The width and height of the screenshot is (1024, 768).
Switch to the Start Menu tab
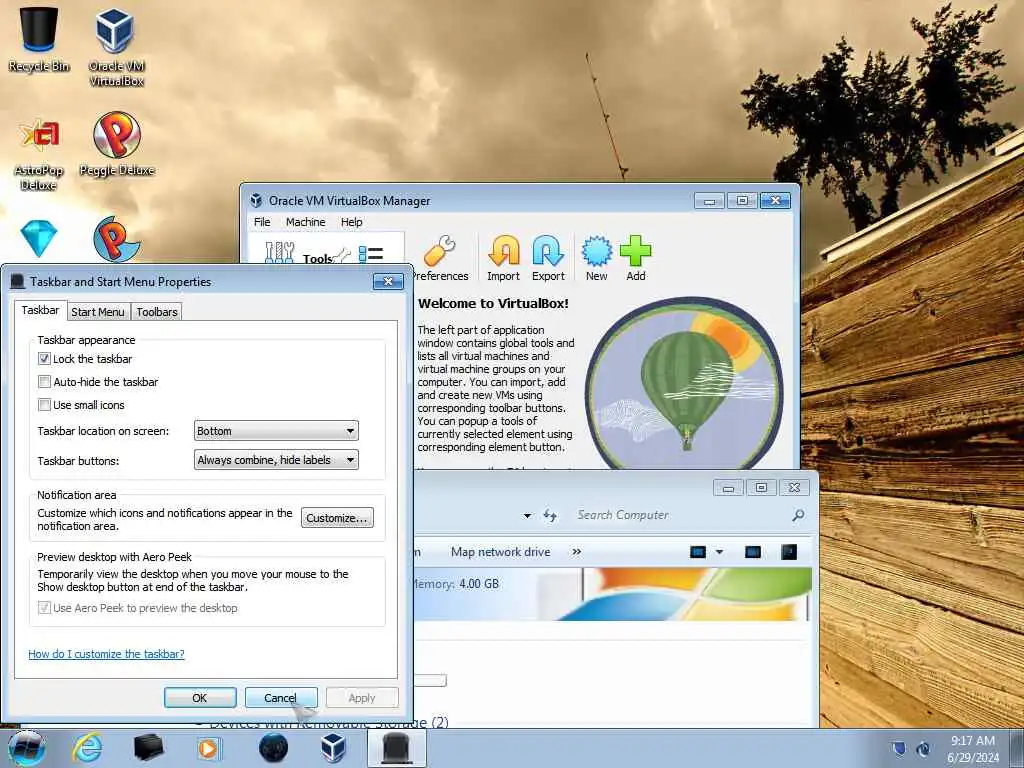[x=97, y=312]
